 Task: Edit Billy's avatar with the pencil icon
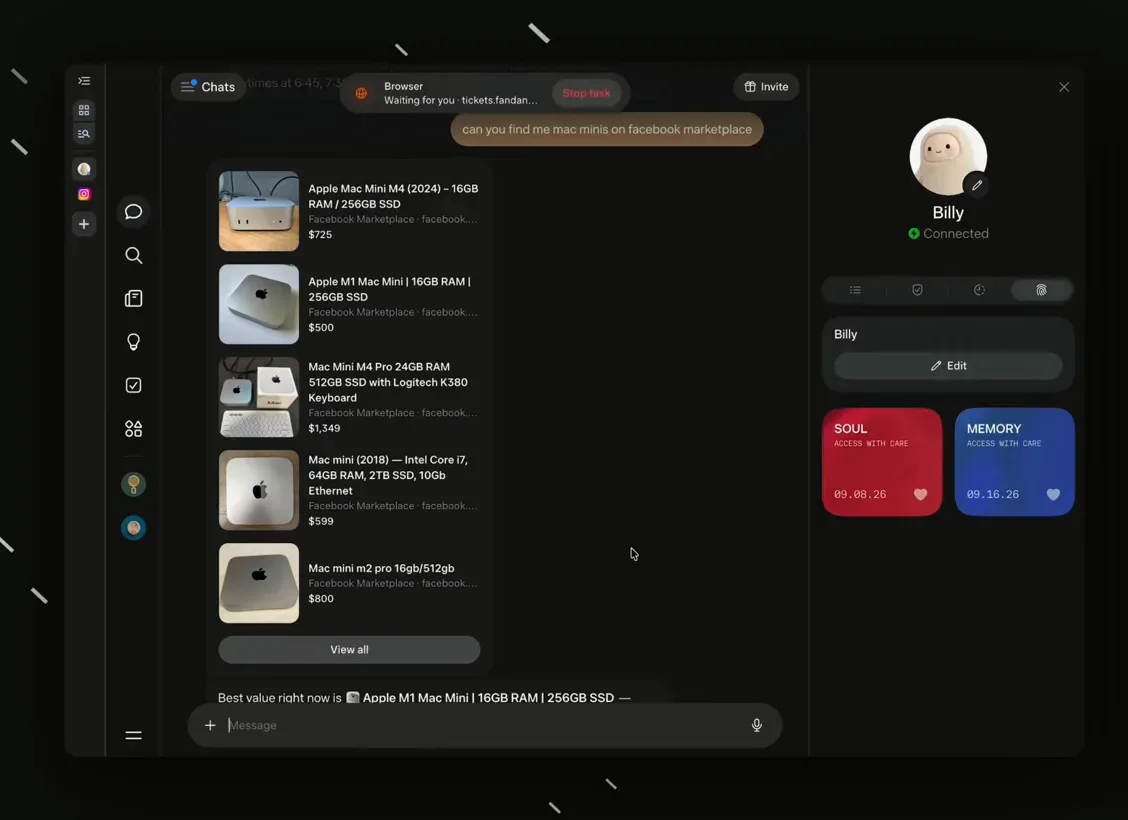tap(977, 185)
